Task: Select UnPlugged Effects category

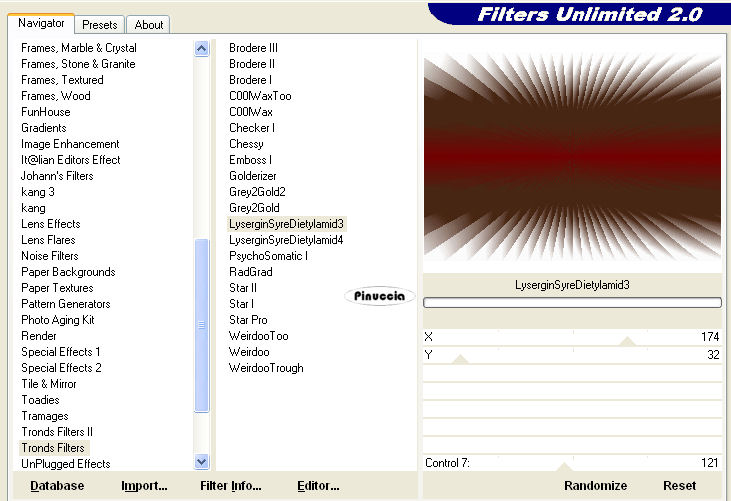Action: click(x=66, y=464)
